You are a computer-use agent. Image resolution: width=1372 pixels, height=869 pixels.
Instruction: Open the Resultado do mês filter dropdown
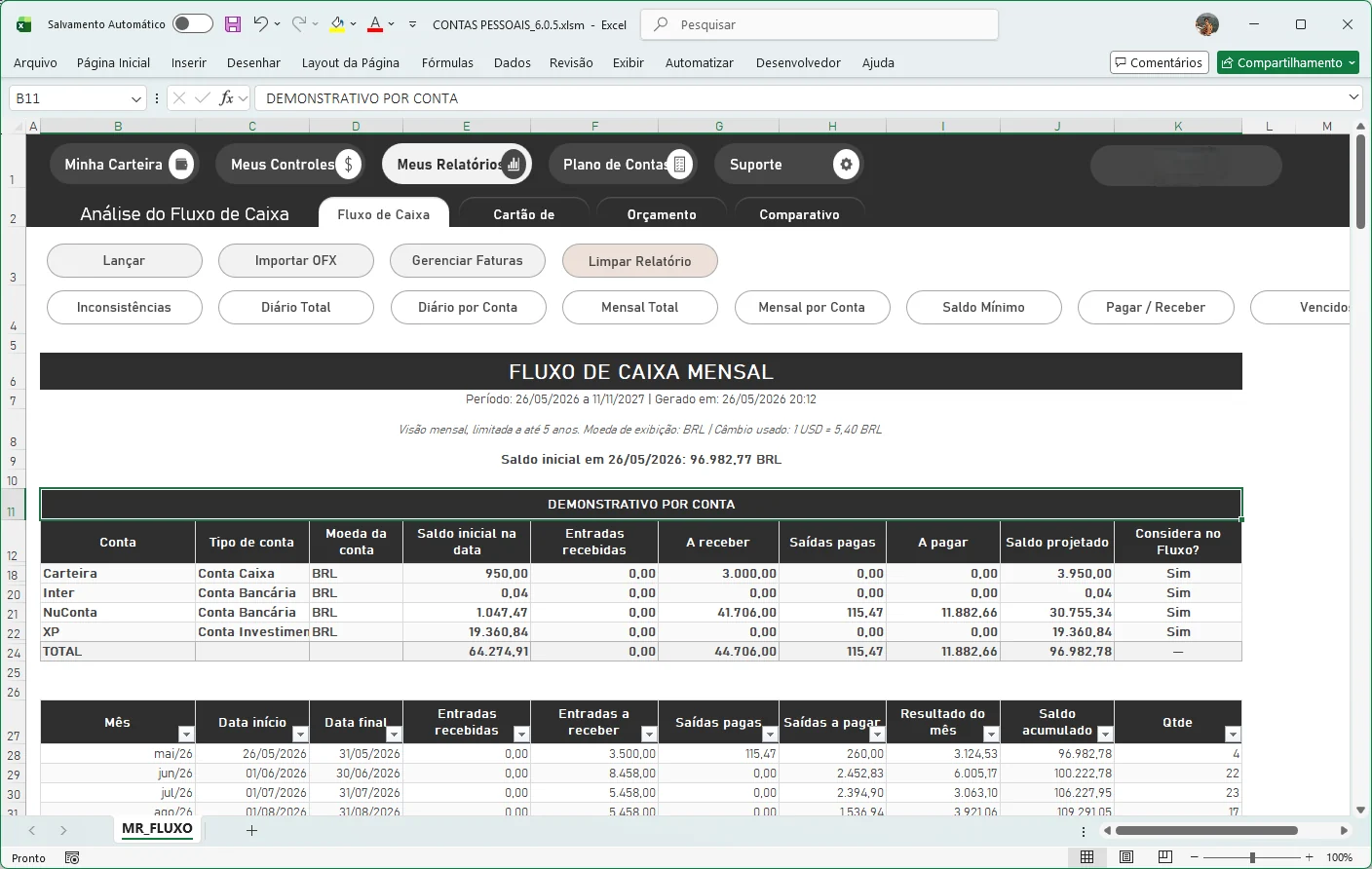(991, 735)
